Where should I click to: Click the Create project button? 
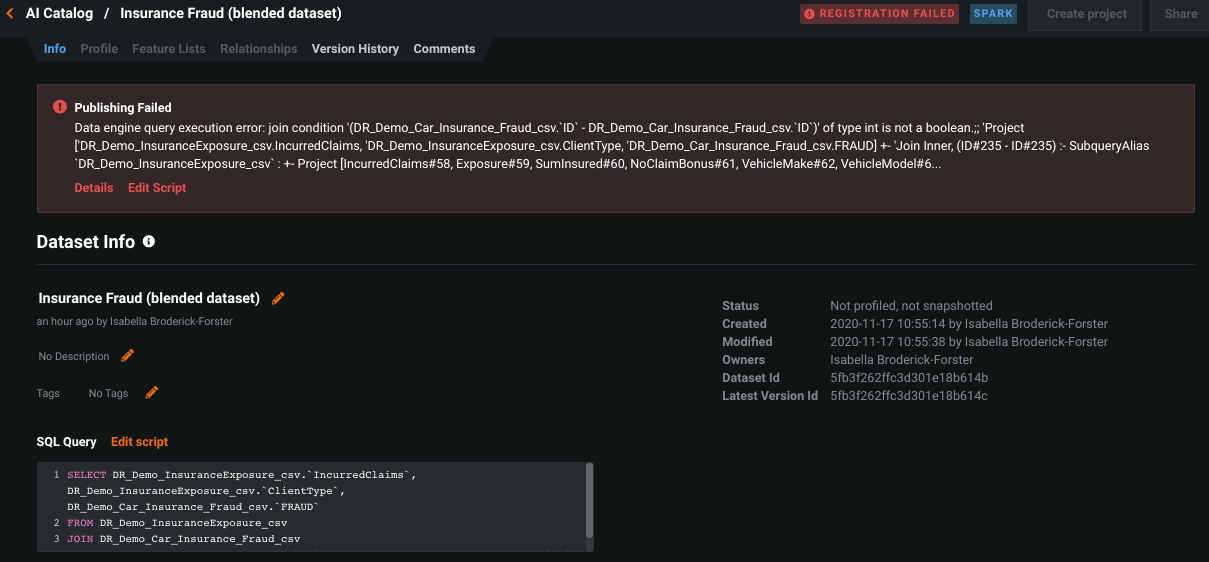1086,14
